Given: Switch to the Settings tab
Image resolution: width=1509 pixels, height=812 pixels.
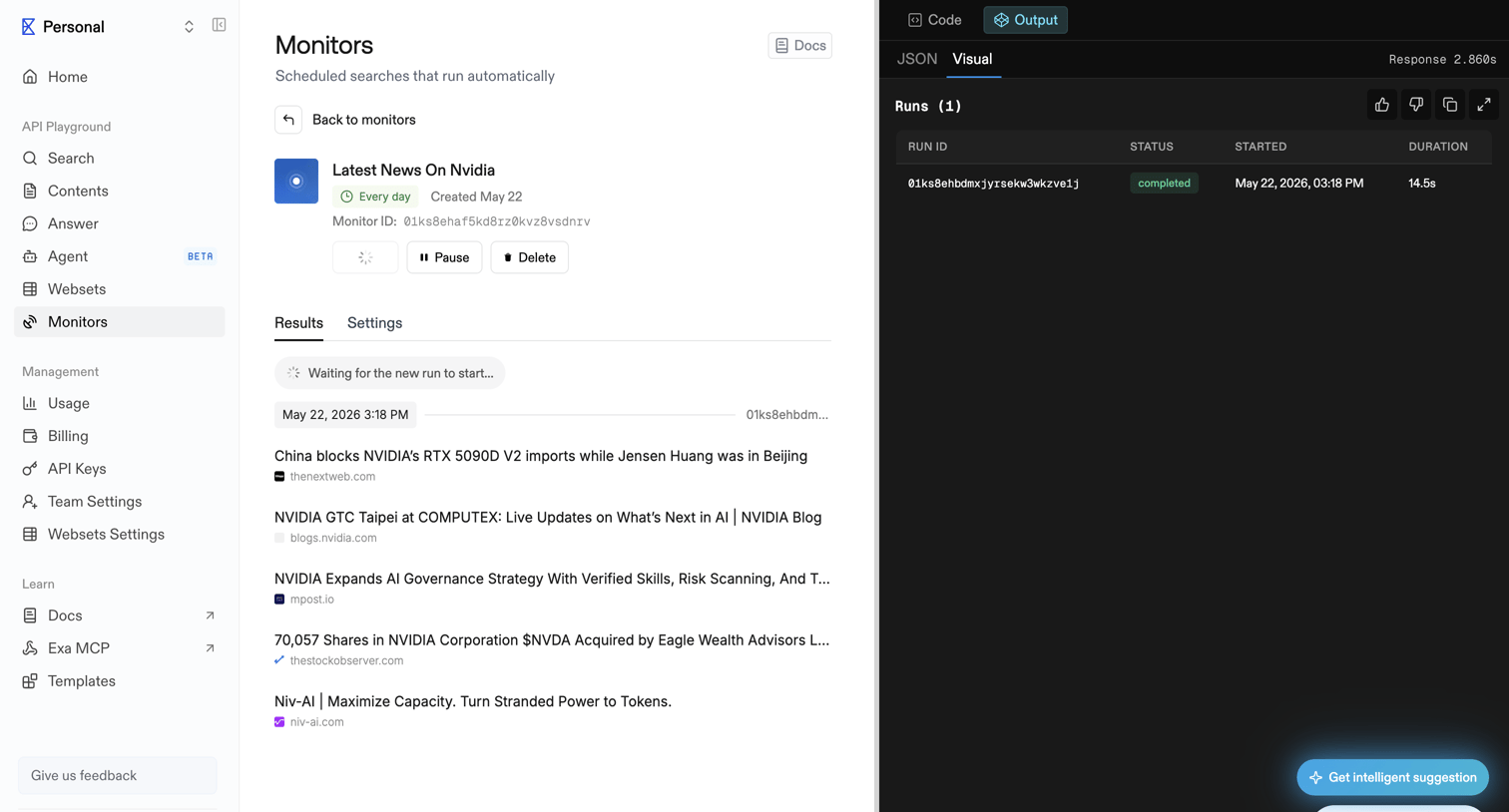Looking at the screenshot, I should [375, 323].
